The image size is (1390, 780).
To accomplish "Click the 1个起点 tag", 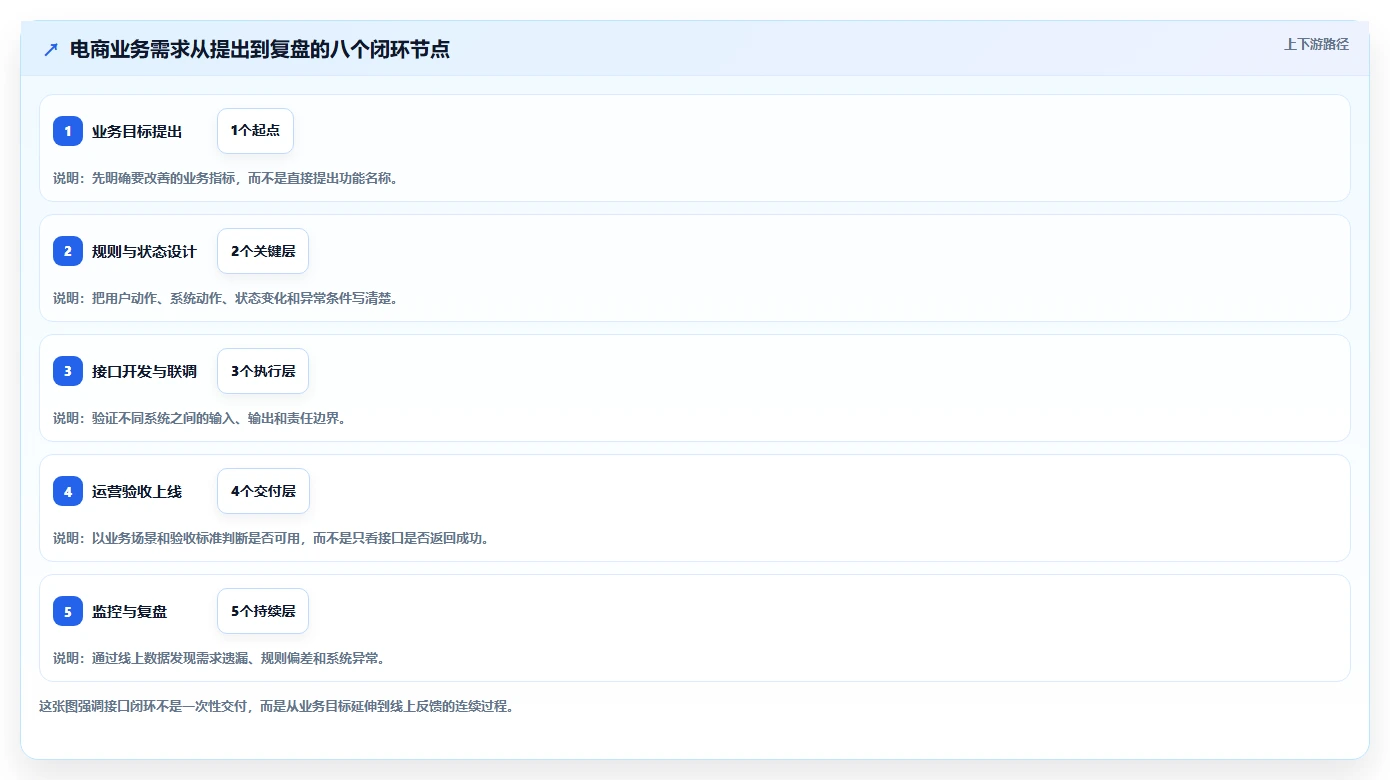I will (x=255, y=131).
